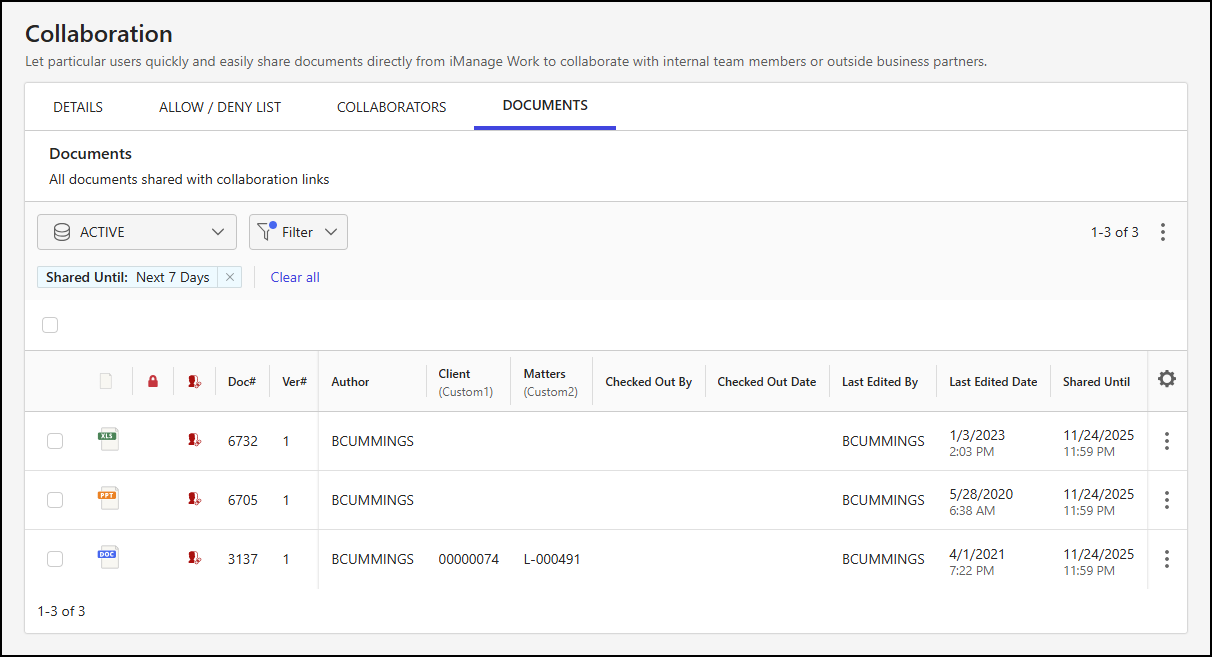Open the column settings gear icon
This screenshot has width=1212, height=657.
(1167, 380)
